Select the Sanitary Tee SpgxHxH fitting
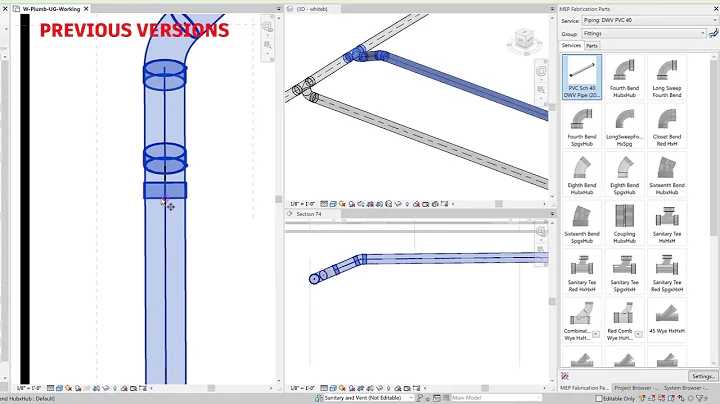This screenshot has width=720, height=404. 624,271
